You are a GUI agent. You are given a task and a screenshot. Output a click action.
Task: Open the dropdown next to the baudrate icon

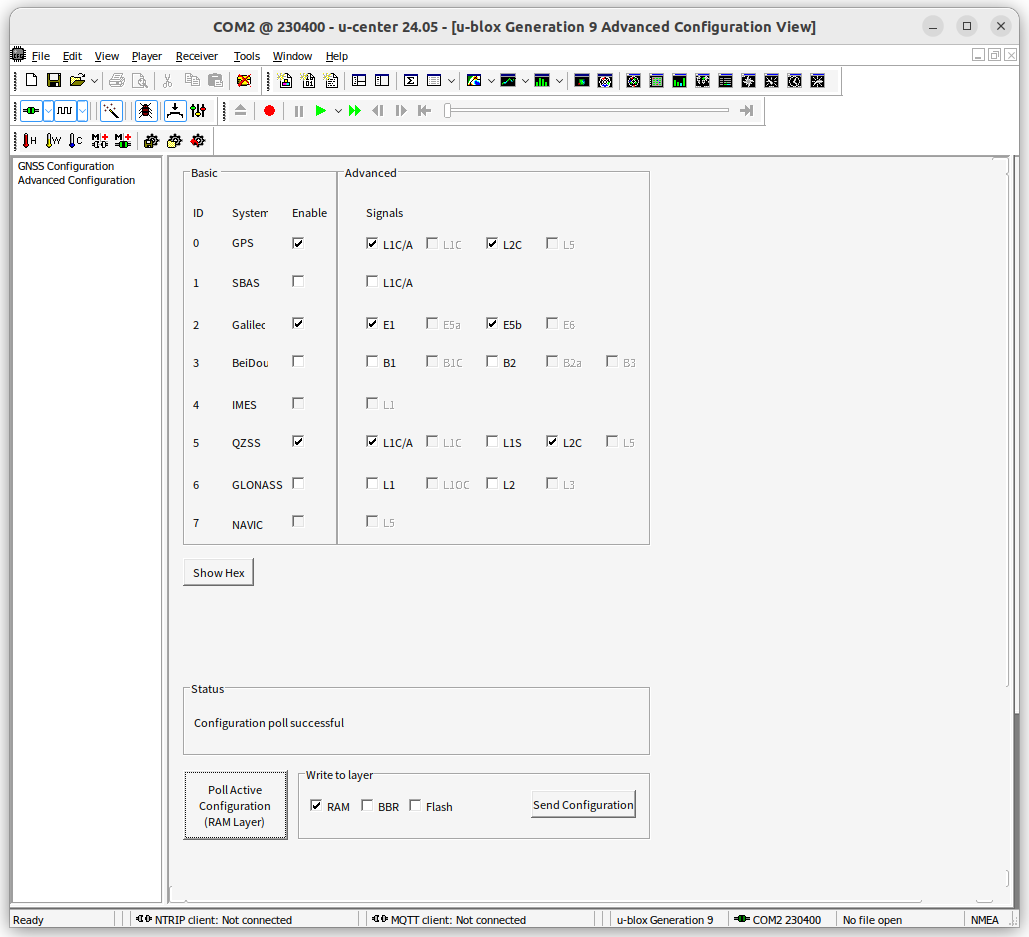tap(82, 110)
